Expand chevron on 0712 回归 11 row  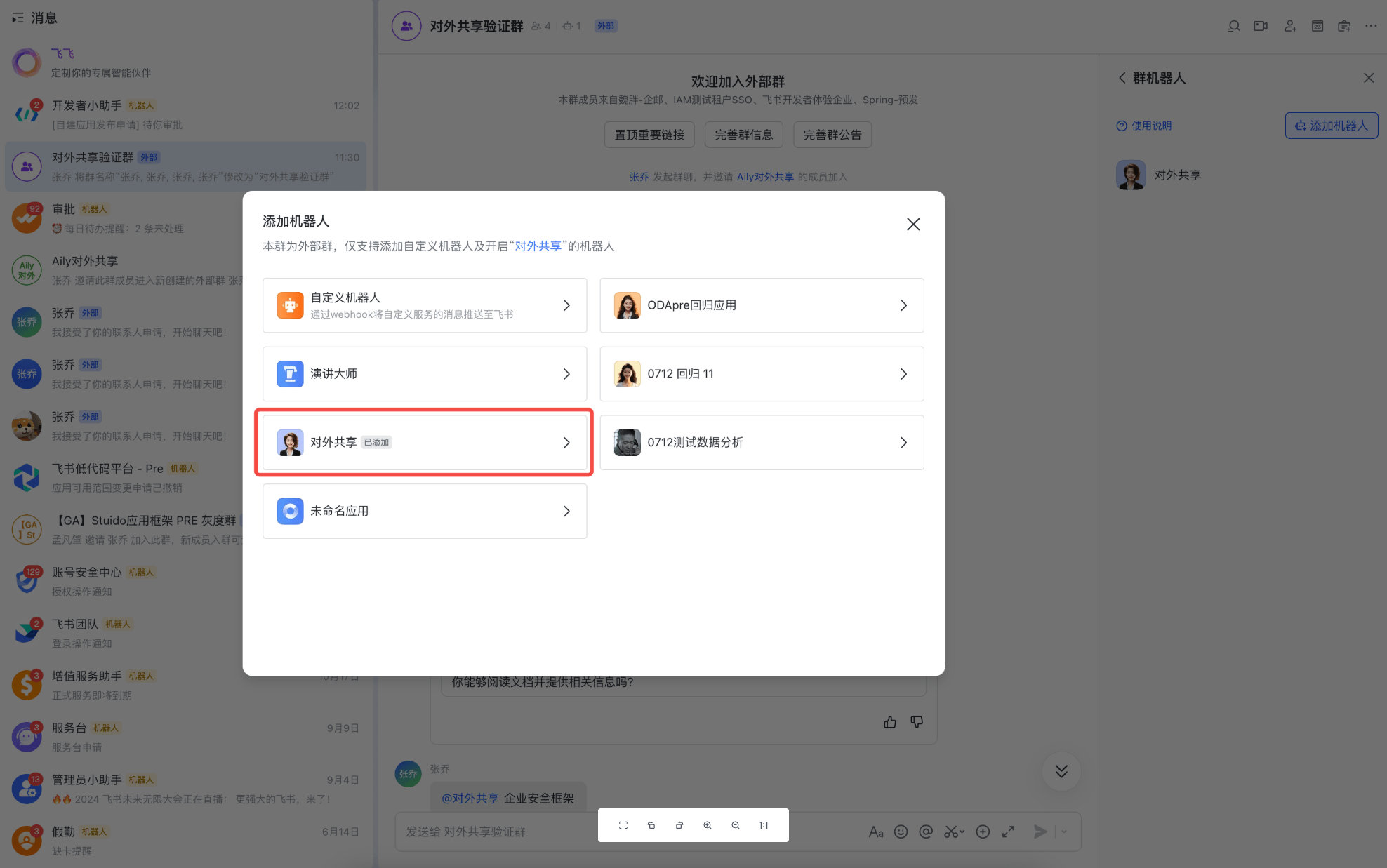(903, 374)
